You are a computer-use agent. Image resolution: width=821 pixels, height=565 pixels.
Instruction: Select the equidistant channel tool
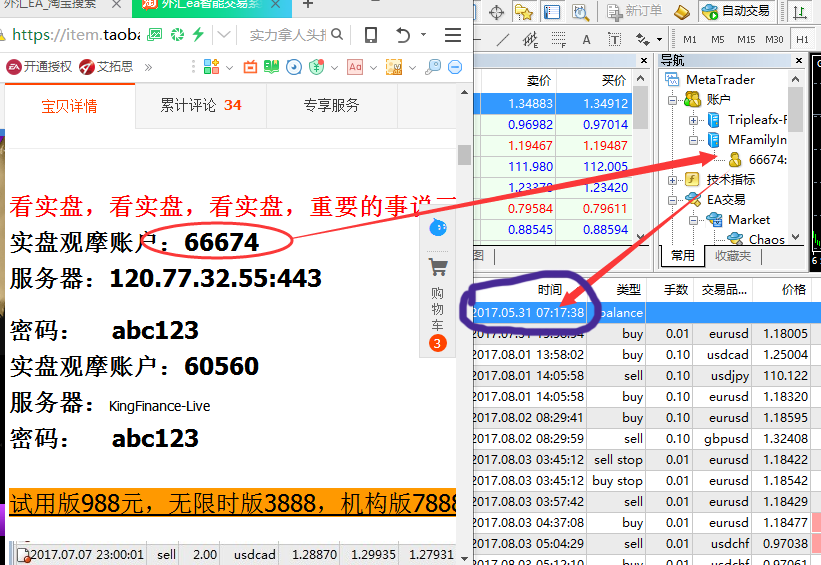click(x=530, y=39)
